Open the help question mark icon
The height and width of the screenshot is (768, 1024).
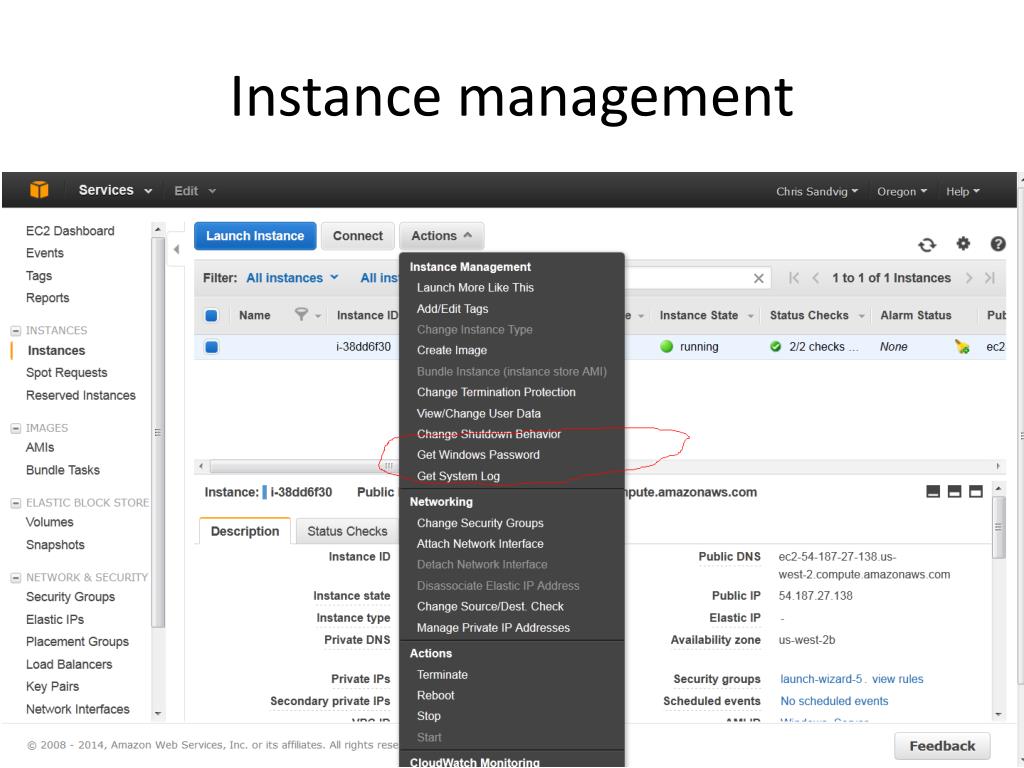click(998, 244)
